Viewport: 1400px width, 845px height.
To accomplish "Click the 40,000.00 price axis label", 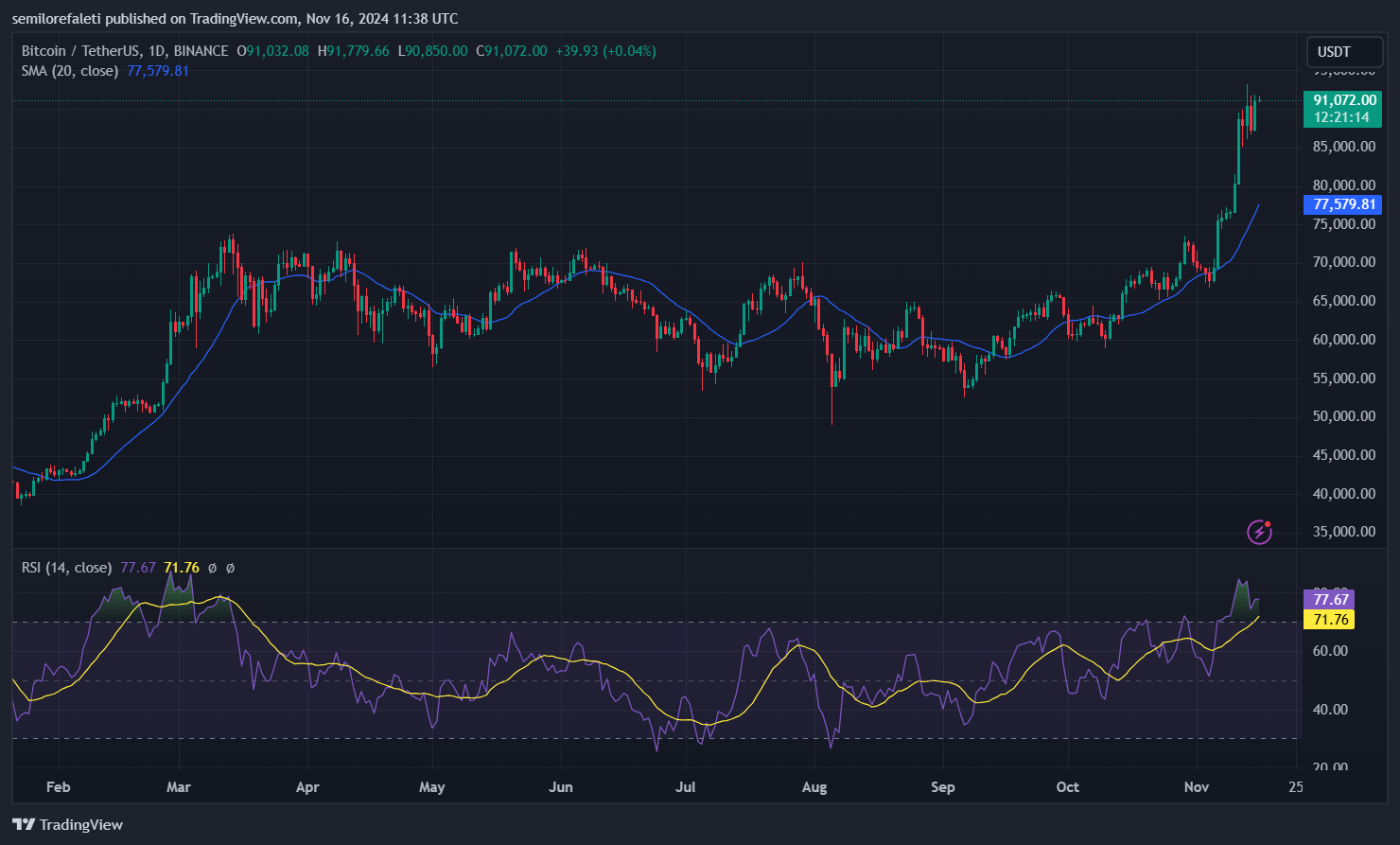I will (1344, 494).
